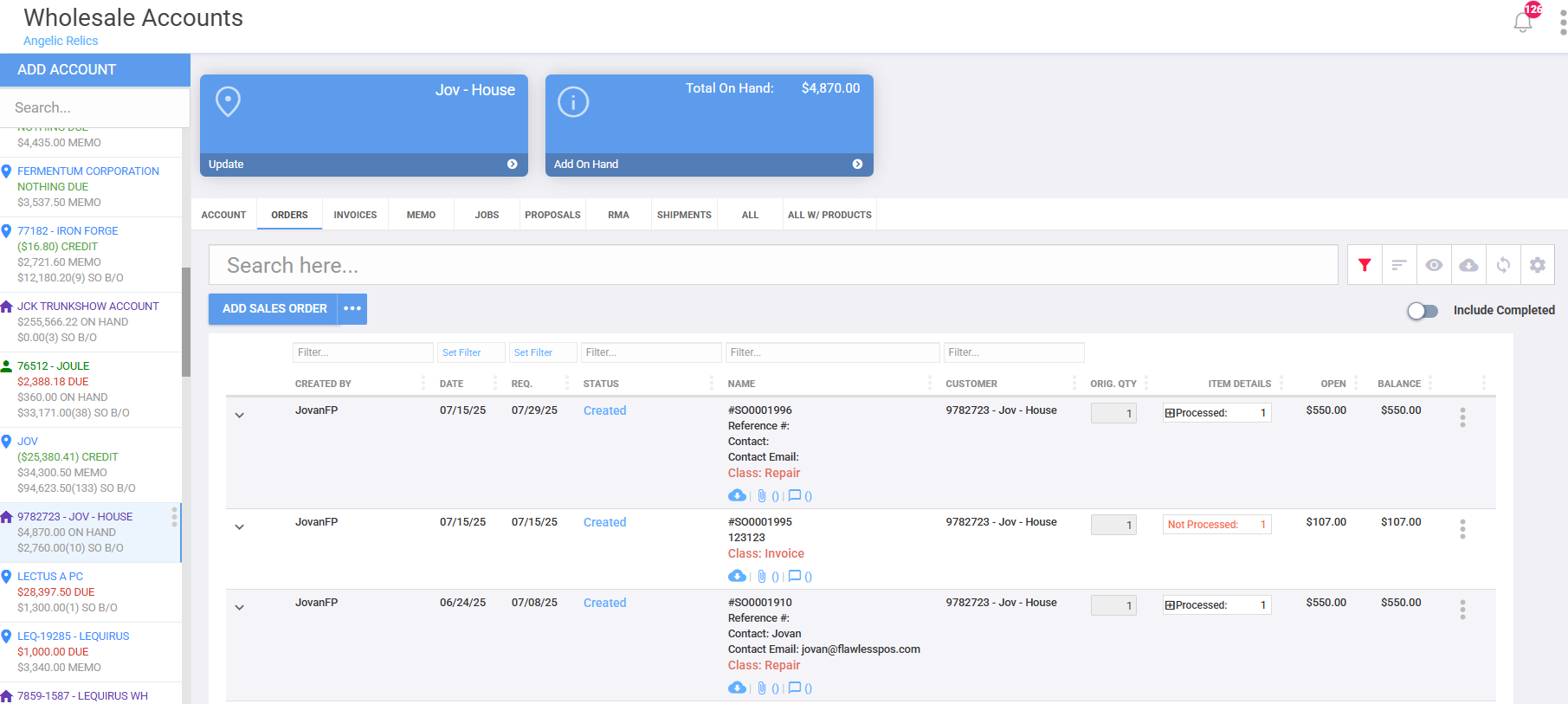Screen dimensions: 1568x704
Task: Switch to the Jobs tab
Action: pyautogui.click(x=487, y=215)
